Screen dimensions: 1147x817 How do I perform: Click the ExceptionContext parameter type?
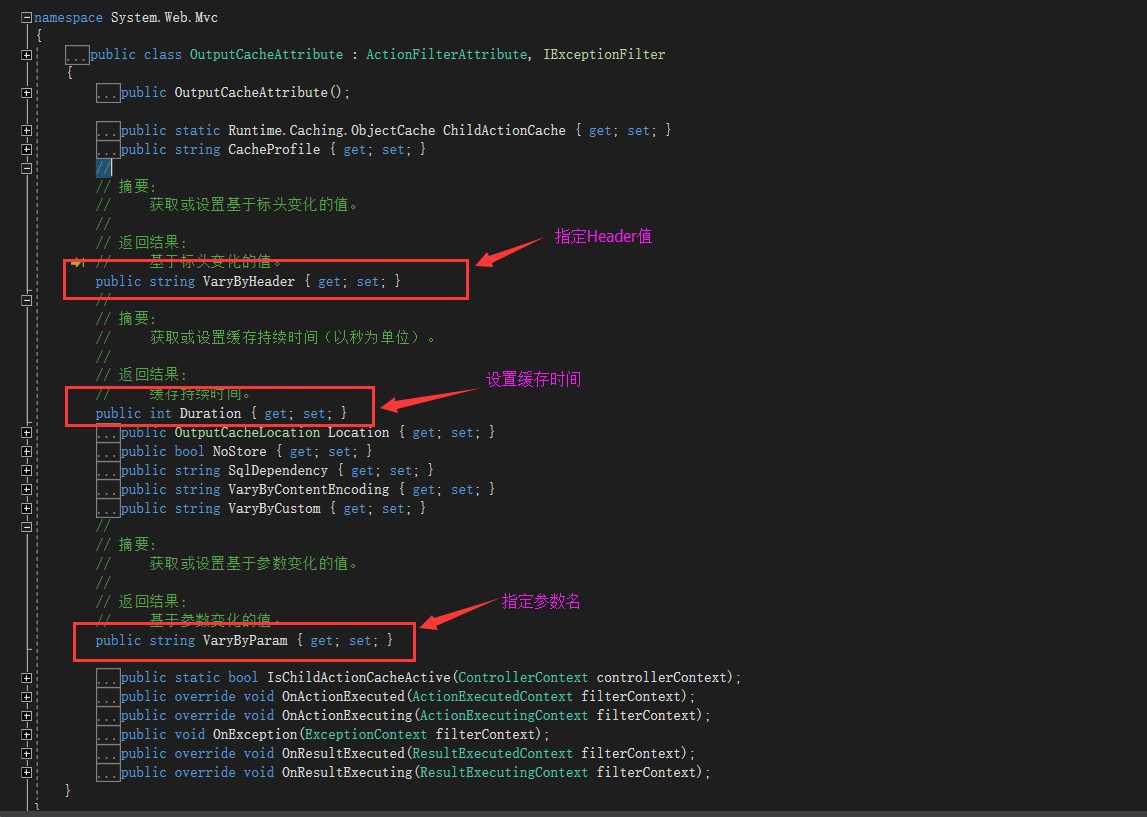366,735
